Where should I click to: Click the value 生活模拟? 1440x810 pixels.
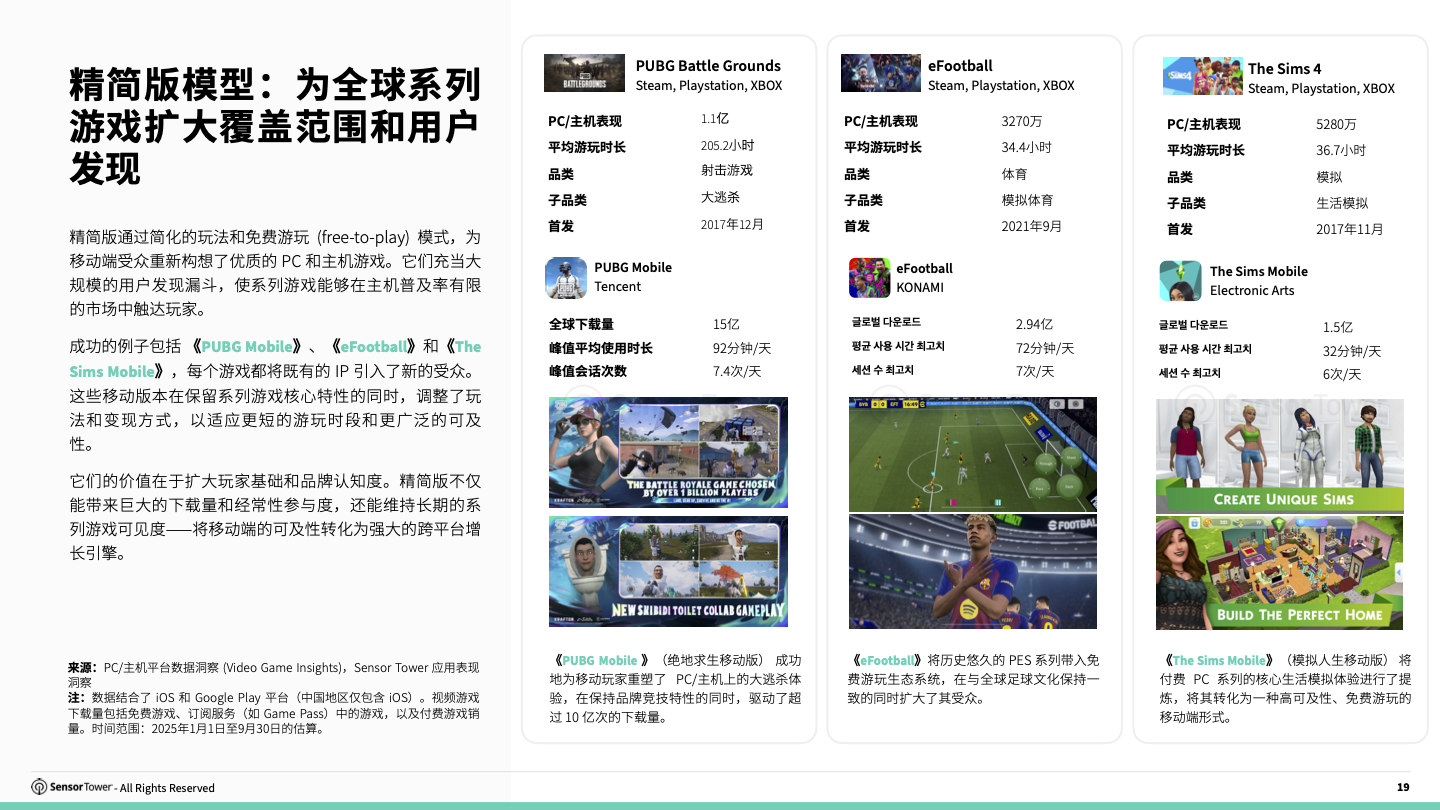tap(1342, 203)
